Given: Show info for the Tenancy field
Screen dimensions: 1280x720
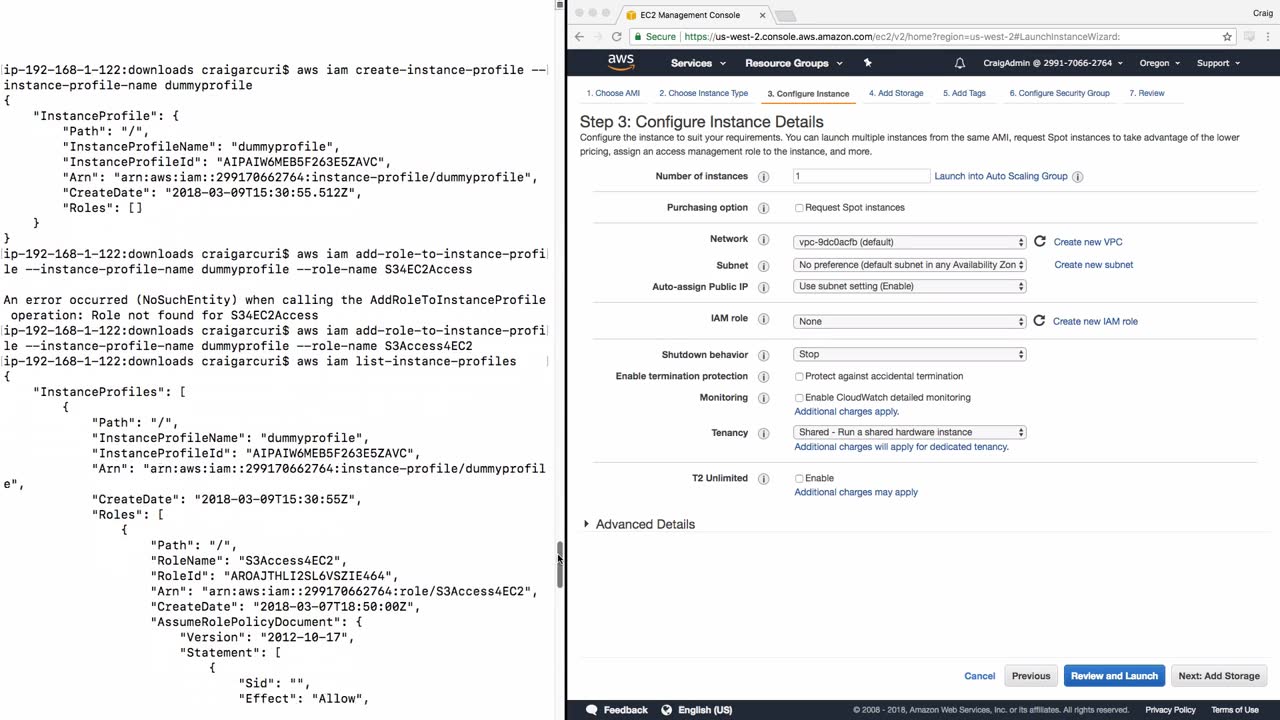Looking at the screenshot, I should [763, 434].
